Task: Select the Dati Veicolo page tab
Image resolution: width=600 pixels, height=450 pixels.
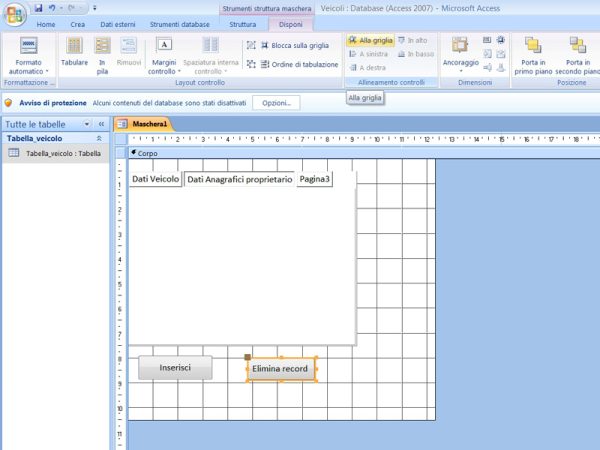Action: point(155,179)
